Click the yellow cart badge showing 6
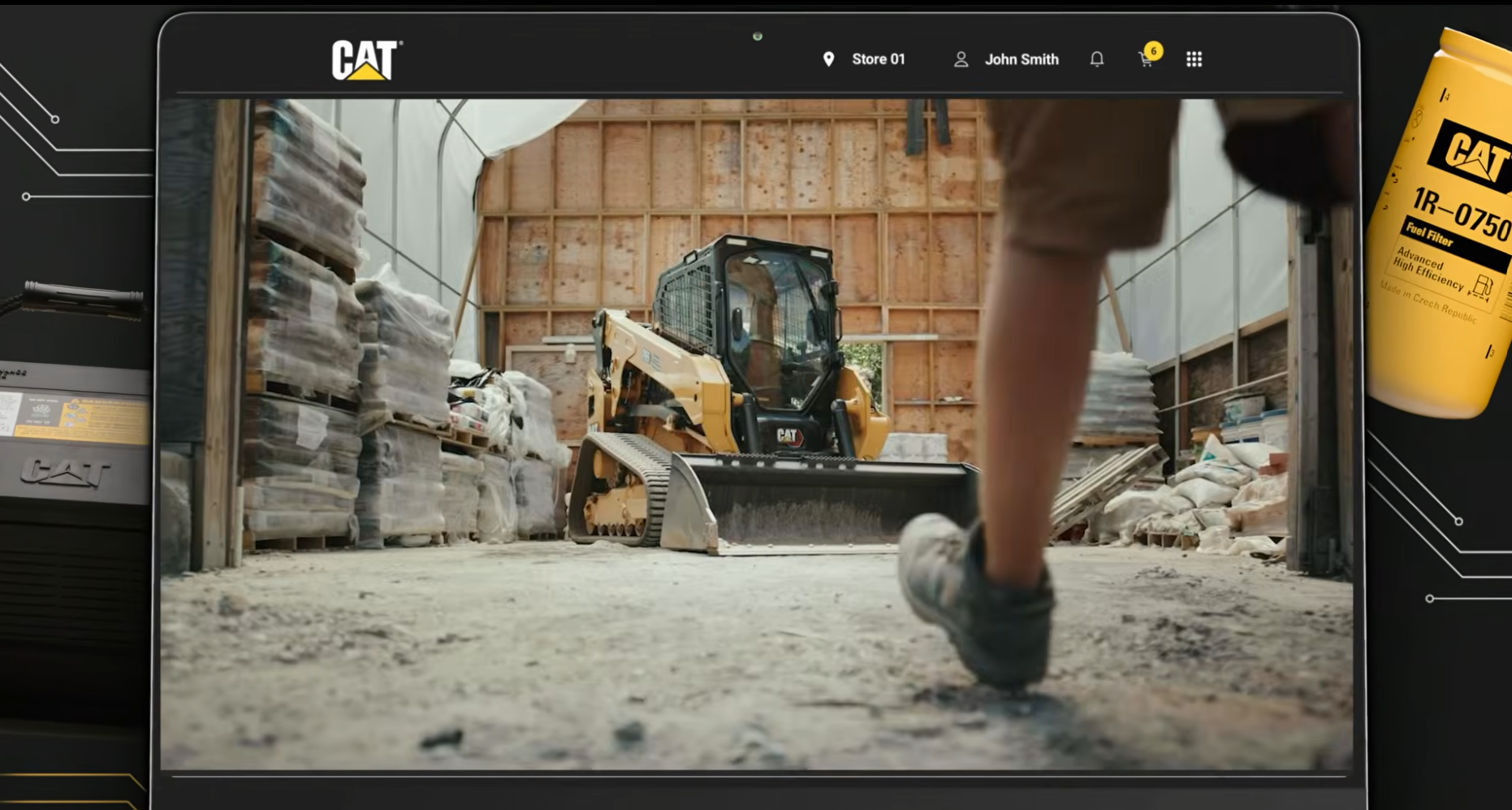Screen dimensions: 1512x810 pyautogui.click(x=1153, y=51)
